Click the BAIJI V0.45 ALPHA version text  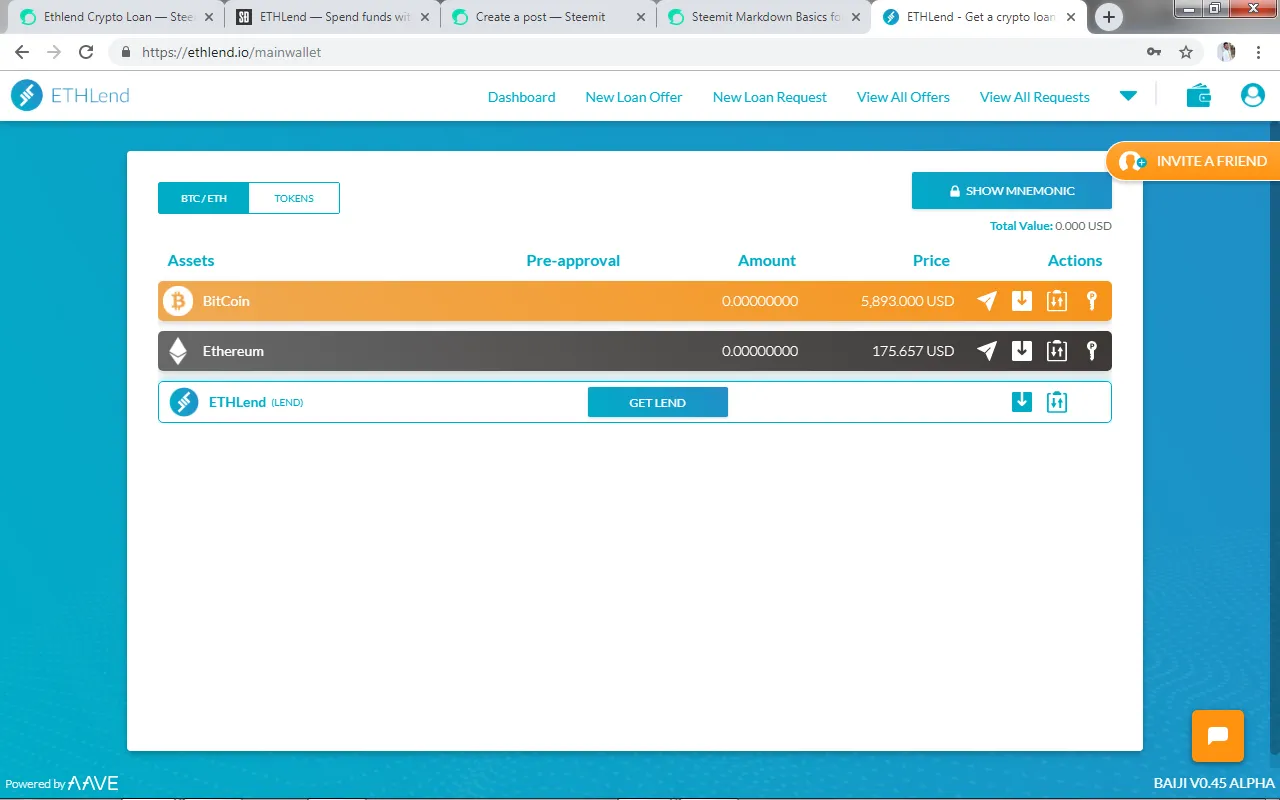1214,784
